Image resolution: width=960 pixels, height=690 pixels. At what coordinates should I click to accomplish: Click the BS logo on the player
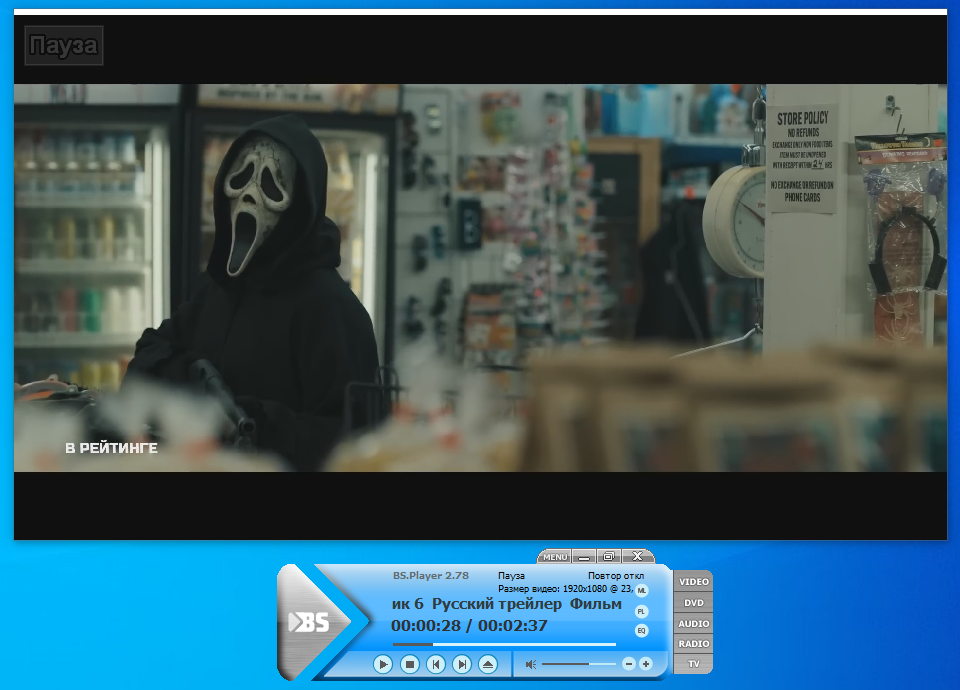309,622
